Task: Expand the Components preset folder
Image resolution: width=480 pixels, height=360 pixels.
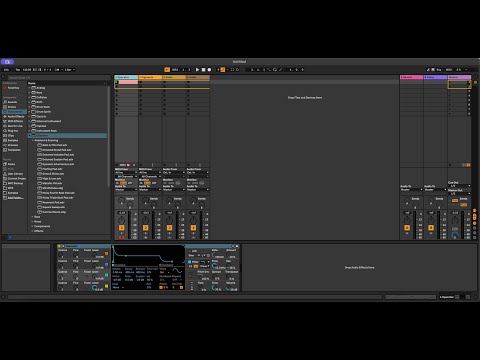Action: click(x=33, y=226)
